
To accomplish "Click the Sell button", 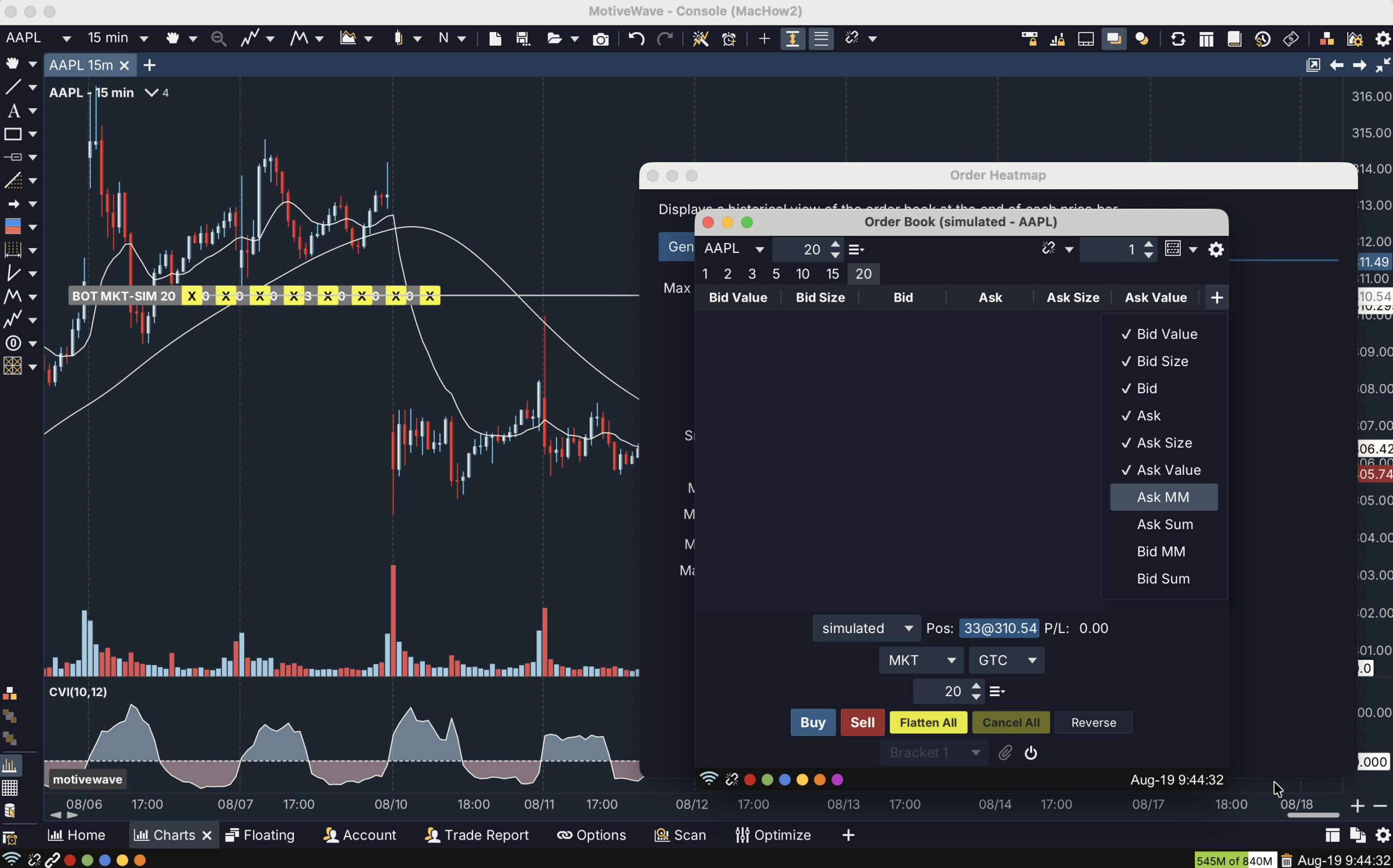I will 862,722.
